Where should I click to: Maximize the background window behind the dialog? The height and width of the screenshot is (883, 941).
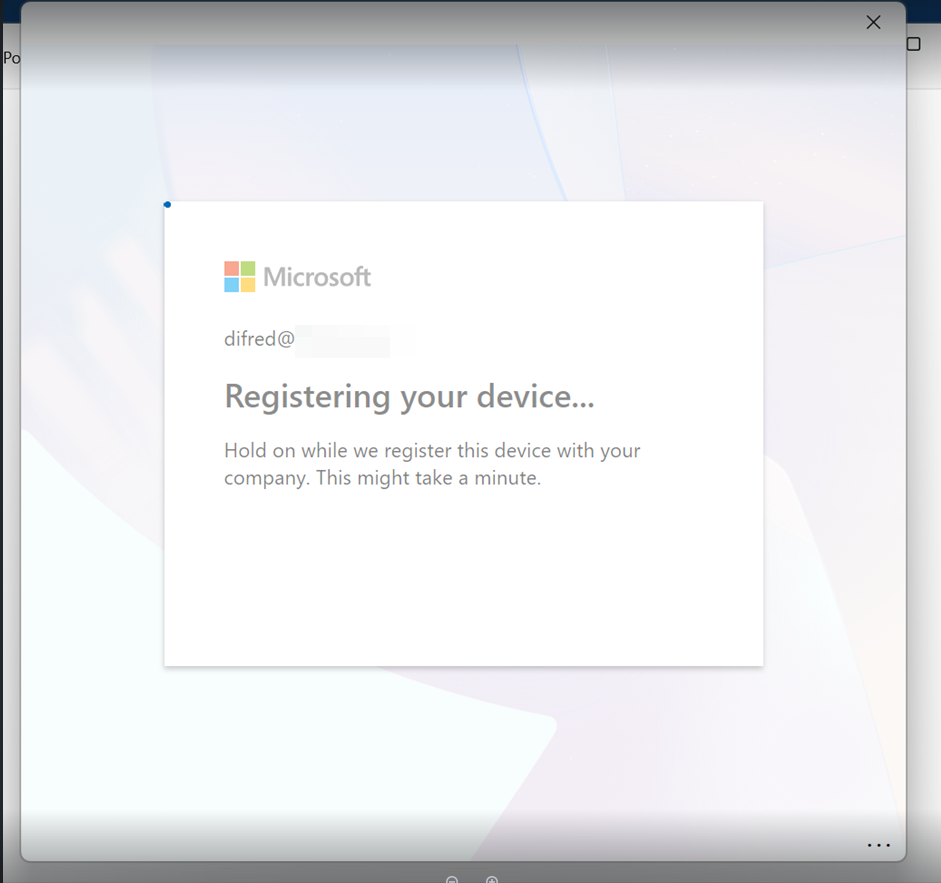(913, 44)
